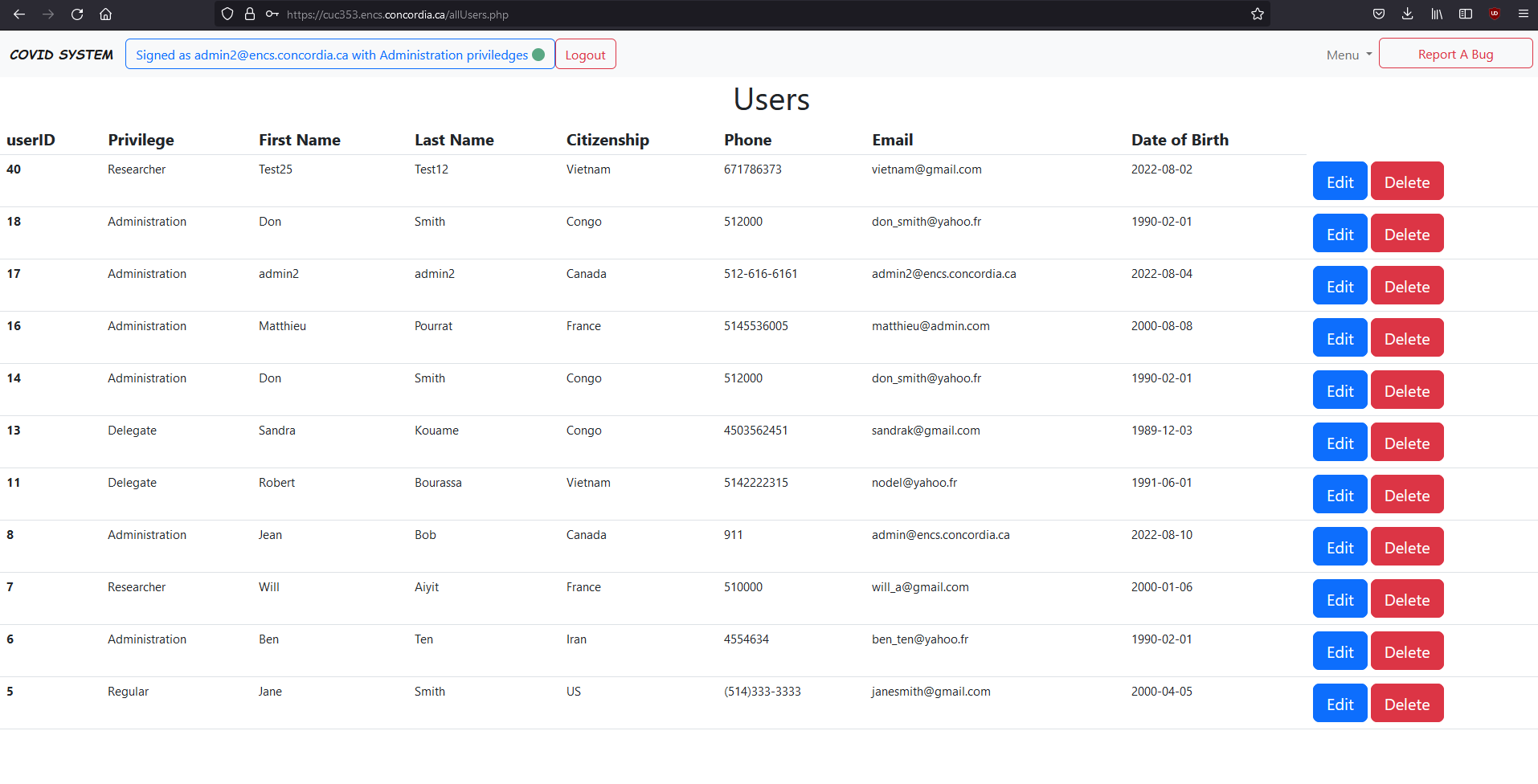Open Firefox application menu
Screen dimensions: 1538x784
tap(1524, 14)
